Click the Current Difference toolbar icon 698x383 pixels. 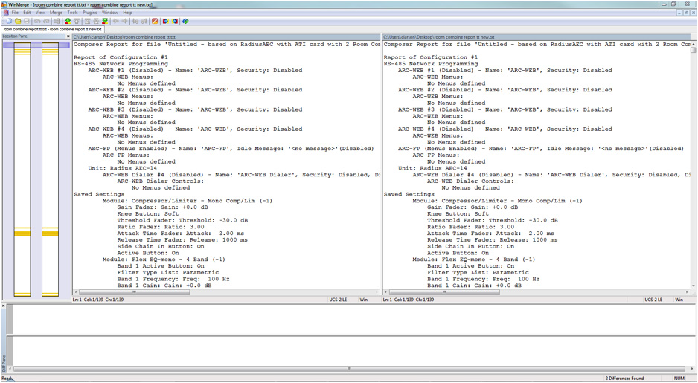pos(96,21)
